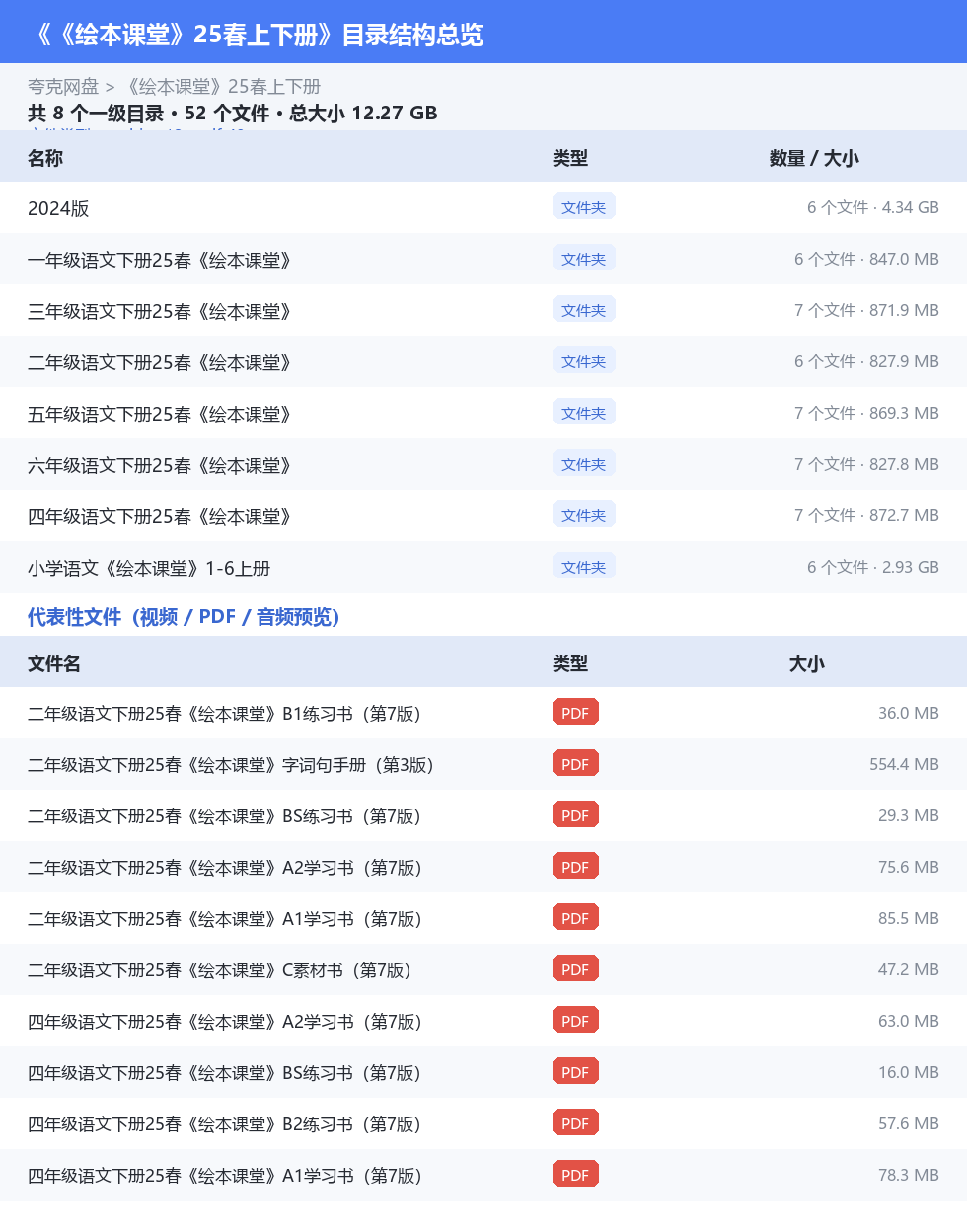Screen dimensions: 967x1232
Task: Click the 文件名 column header
Action: click(54, 663)
